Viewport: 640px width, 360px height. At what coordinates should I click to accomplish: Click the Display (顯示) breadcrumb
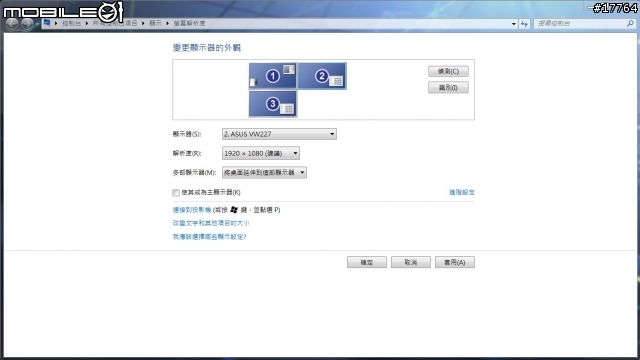click(x=155, y=23)
